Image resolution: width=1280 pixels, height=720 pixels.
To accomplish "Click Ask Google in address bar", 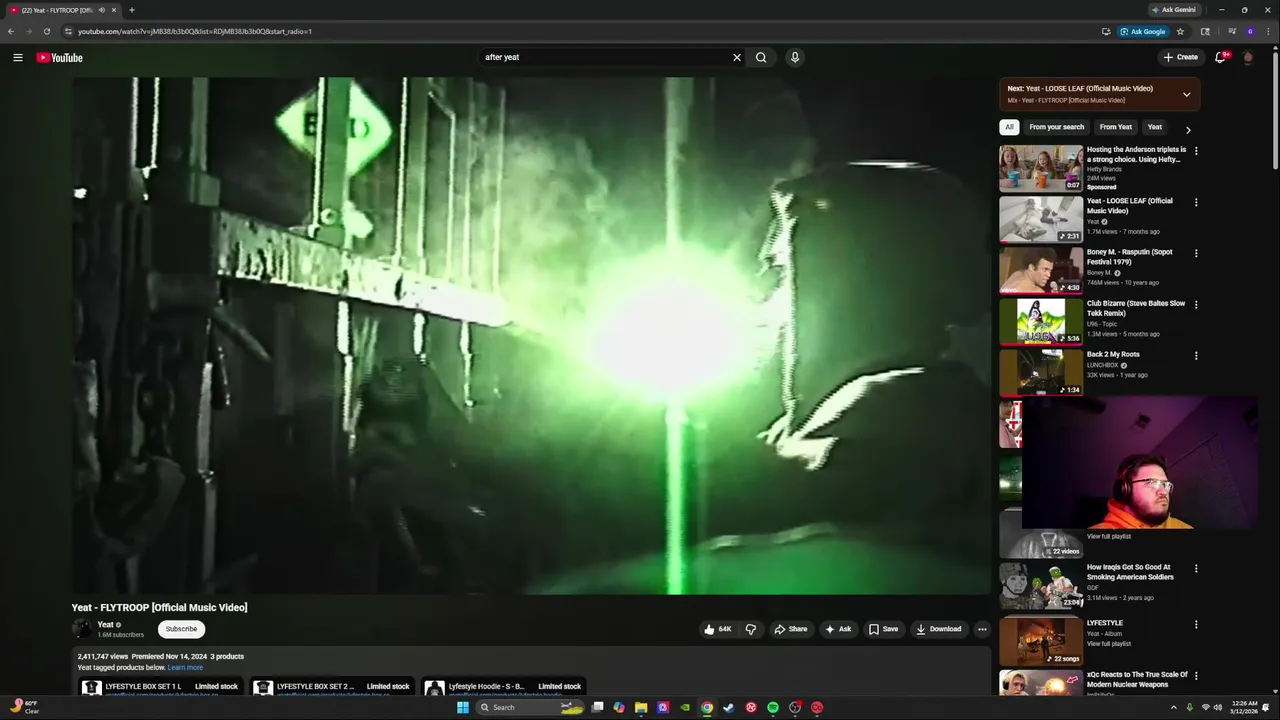I will [1143, 31].
